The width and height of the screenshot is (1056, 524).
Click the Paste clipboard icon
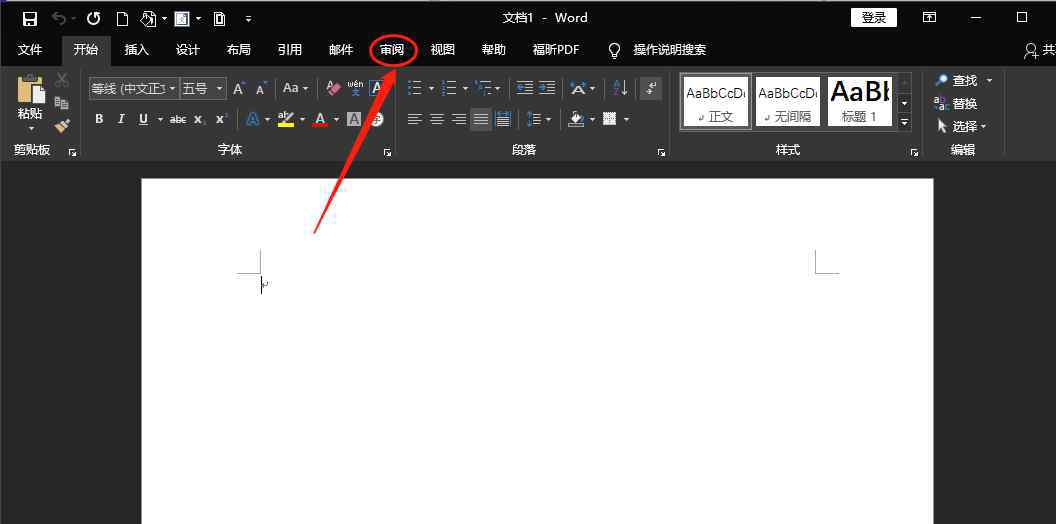pyautogui.click(x=30, y=90)
